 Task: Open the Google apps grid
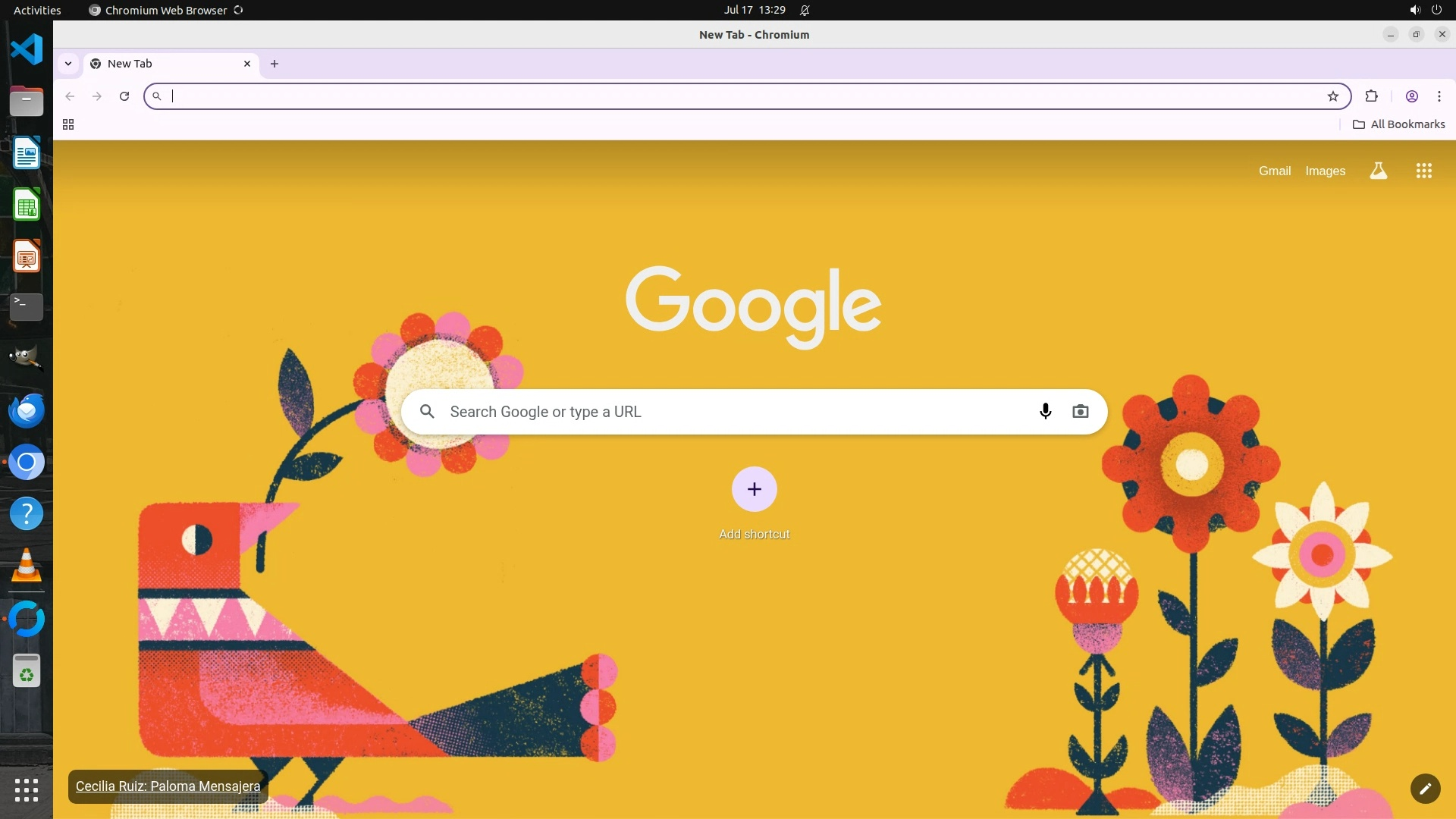tap(1423, 171)
